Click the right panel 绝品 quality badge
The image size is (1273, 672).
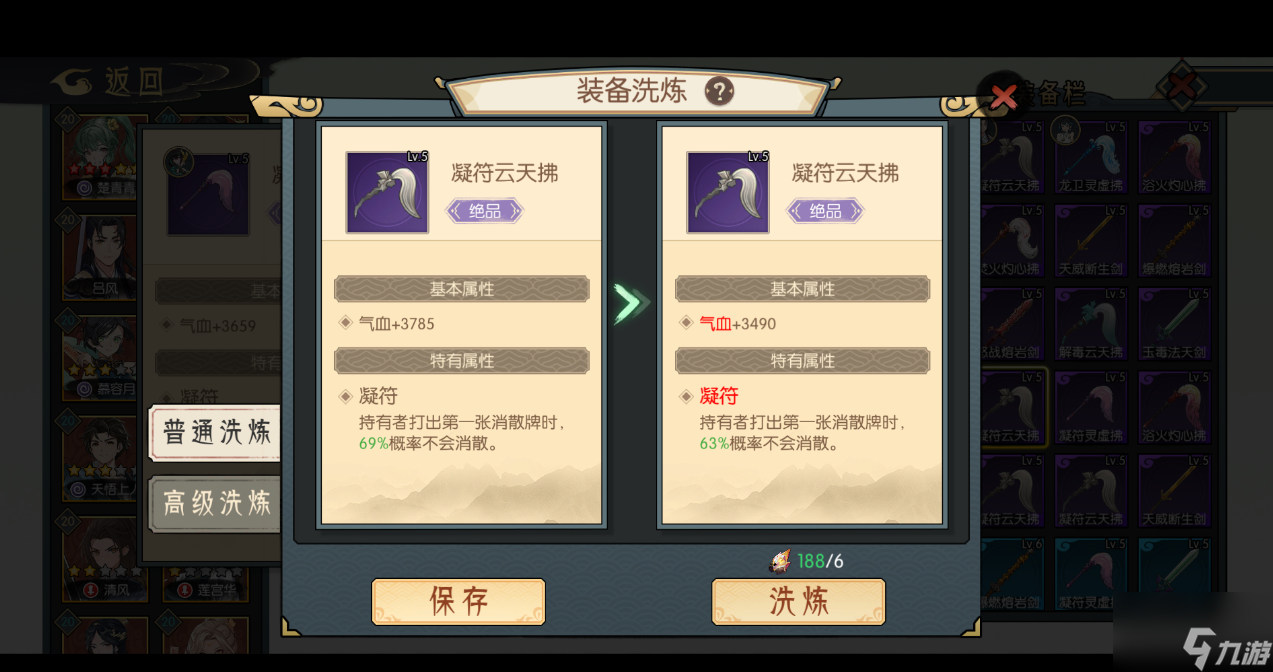[x=825, y=211]
